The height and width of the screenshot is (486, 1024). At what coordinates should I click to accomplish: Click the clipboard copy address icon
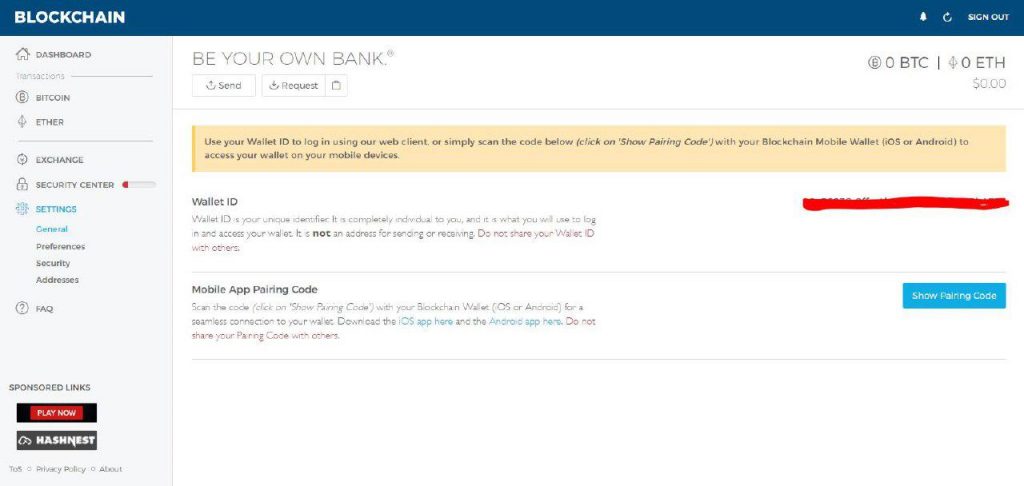coord(336,86)
